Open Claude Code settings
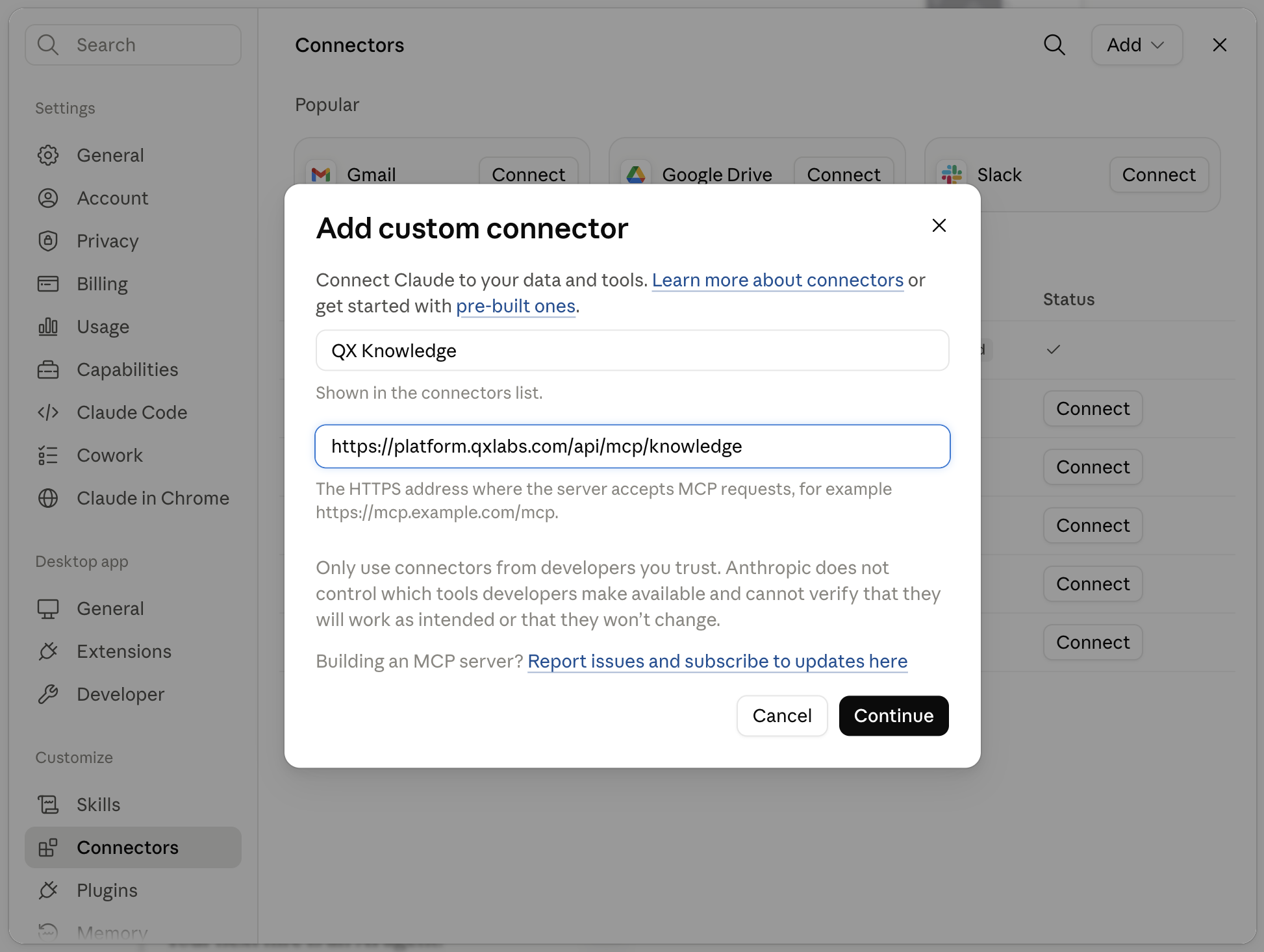The image size is (1264, 952). coord(133,412)
